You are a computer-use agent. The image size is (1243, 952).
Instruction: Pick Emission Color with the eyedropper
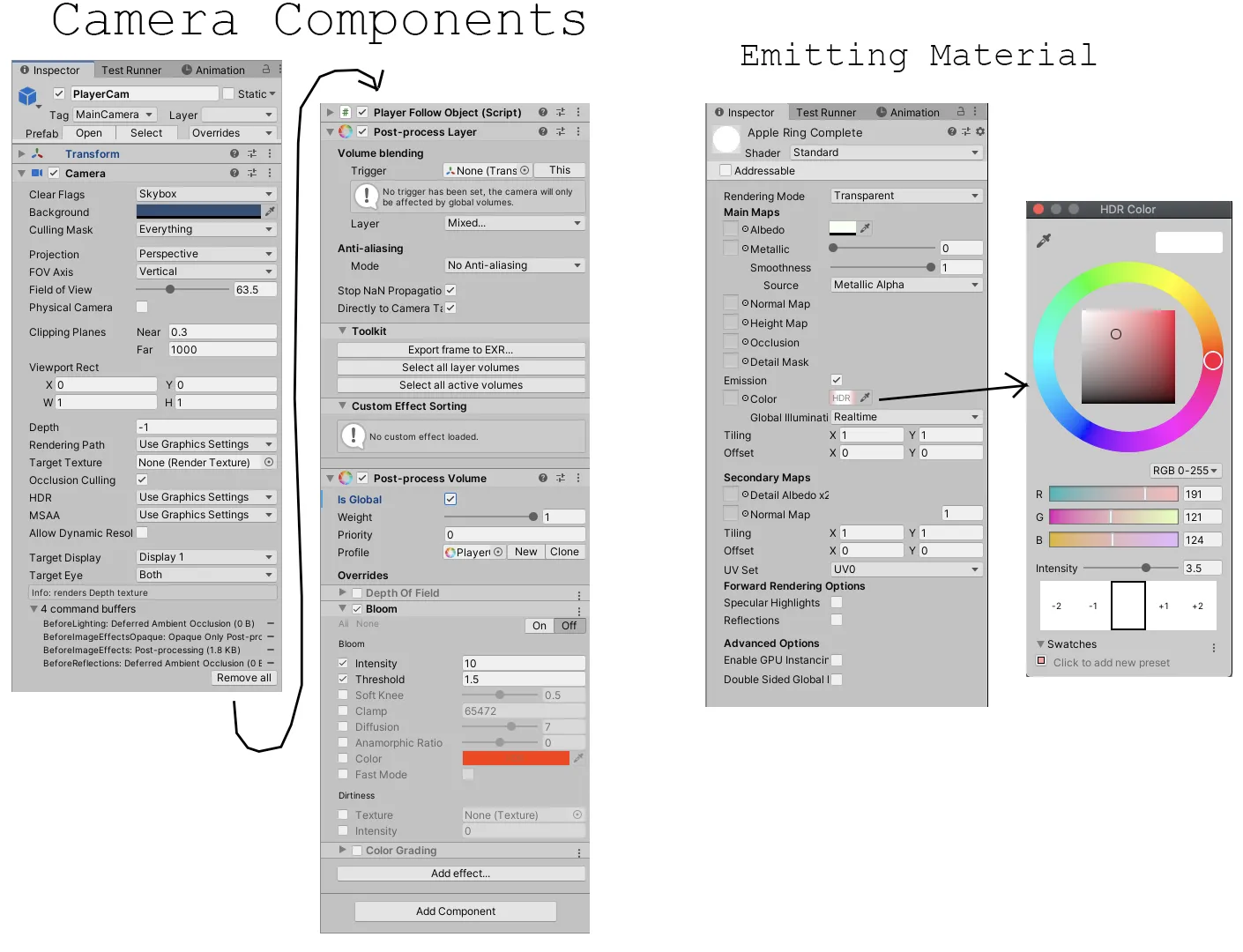(865, 398)
